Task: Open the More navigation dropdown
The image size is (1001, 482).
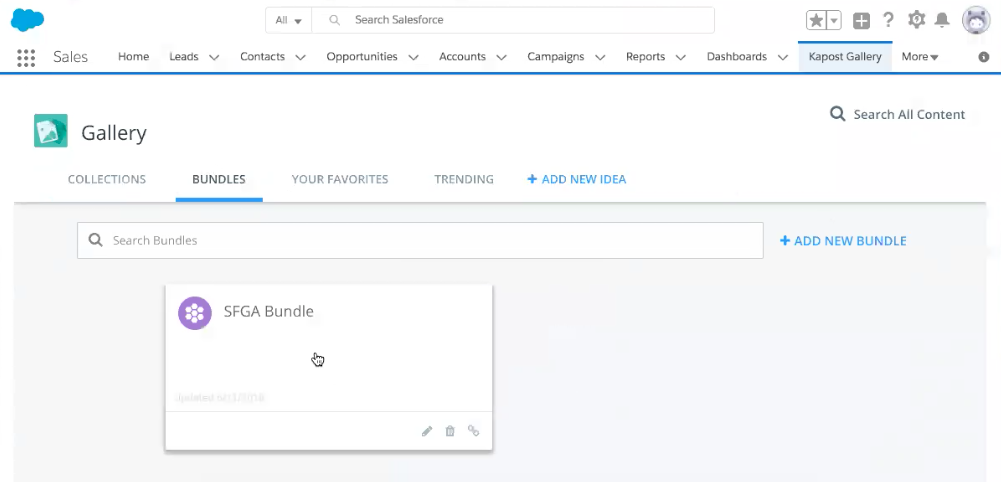Action: pyautogui.click(x=920, y=57)
